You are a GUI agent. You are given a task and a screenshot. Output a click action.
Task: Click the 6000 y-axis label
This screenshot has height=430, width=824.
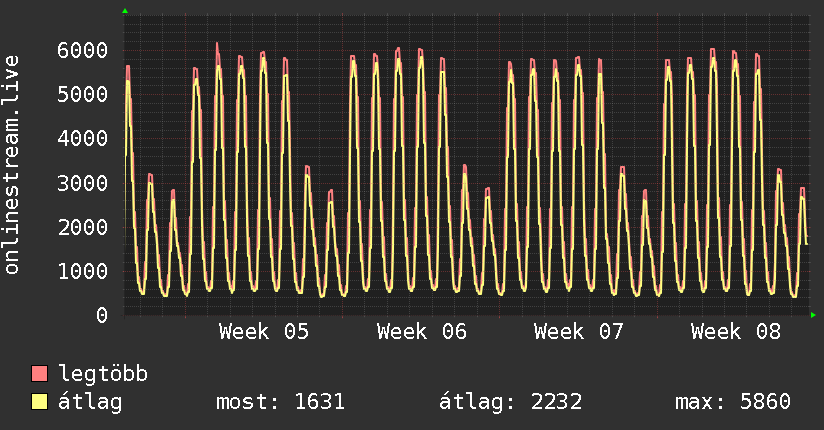click(x=81, y=50)
